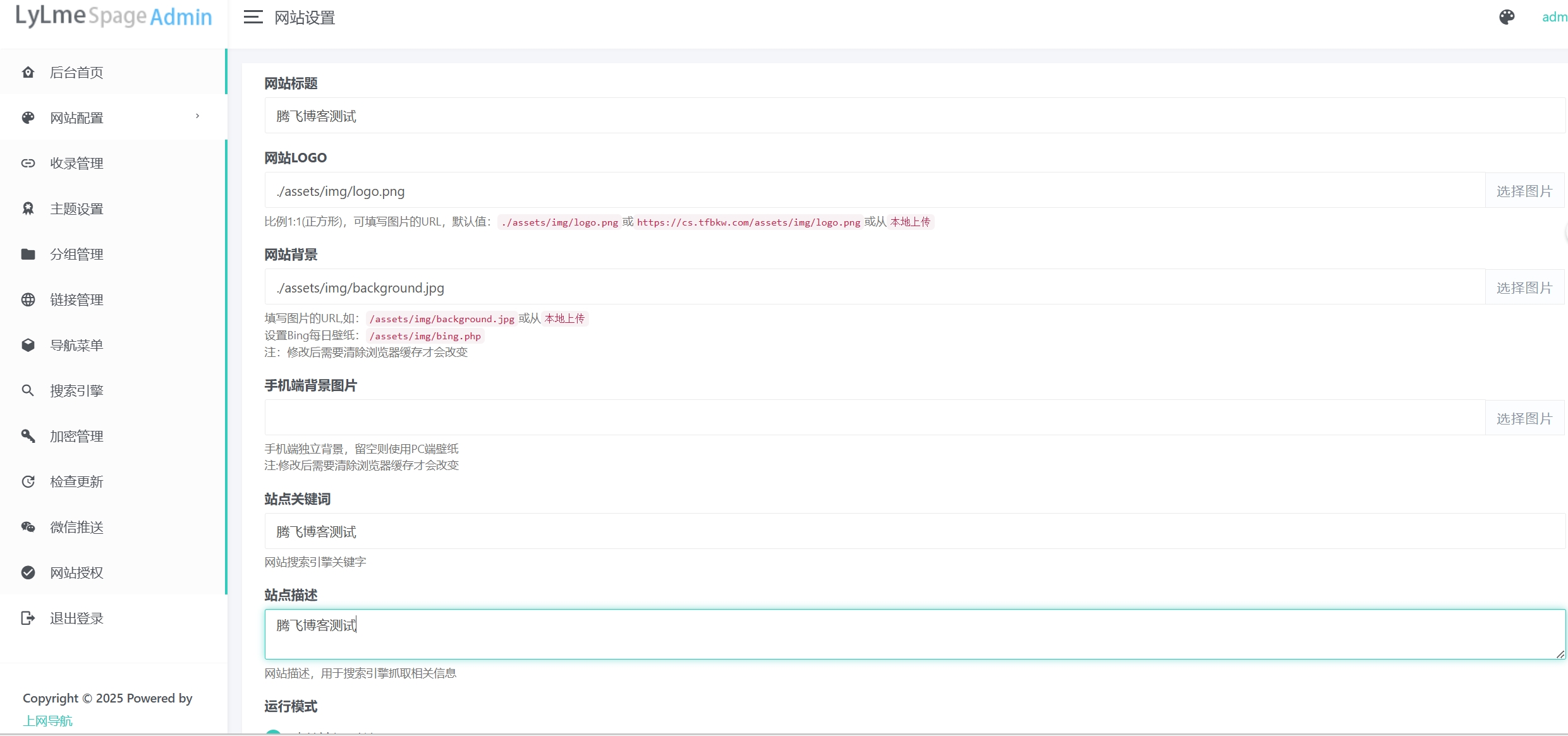
Task: Click the WeChat icon beside 微信推送
Action: pyautogui.click(x=28, y=527)
